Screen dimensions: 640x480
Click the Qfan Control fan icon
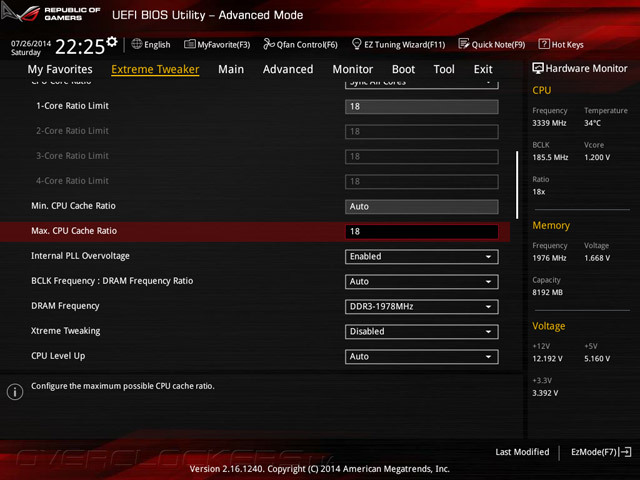[x=269, y=44]
